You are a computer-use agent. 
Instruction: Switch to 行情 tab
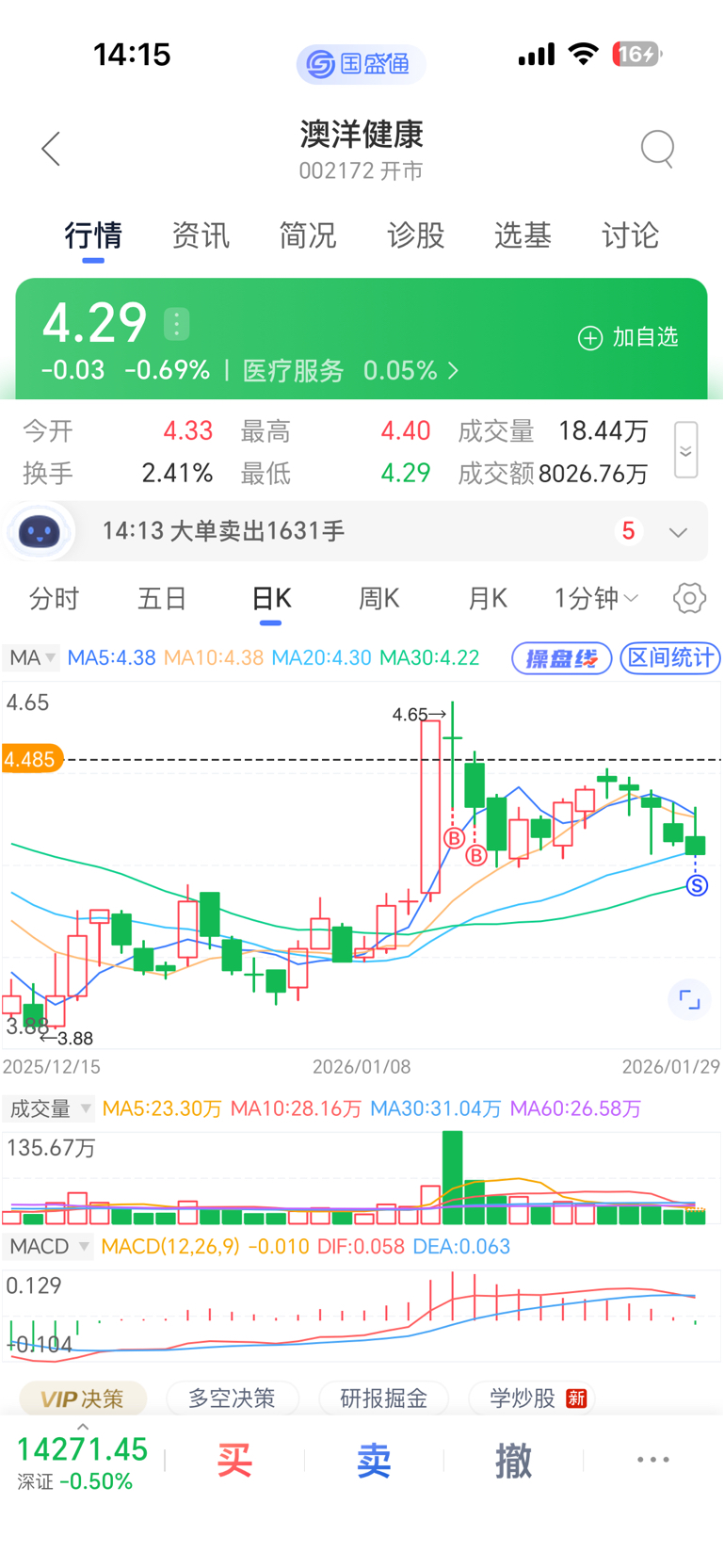93,235
